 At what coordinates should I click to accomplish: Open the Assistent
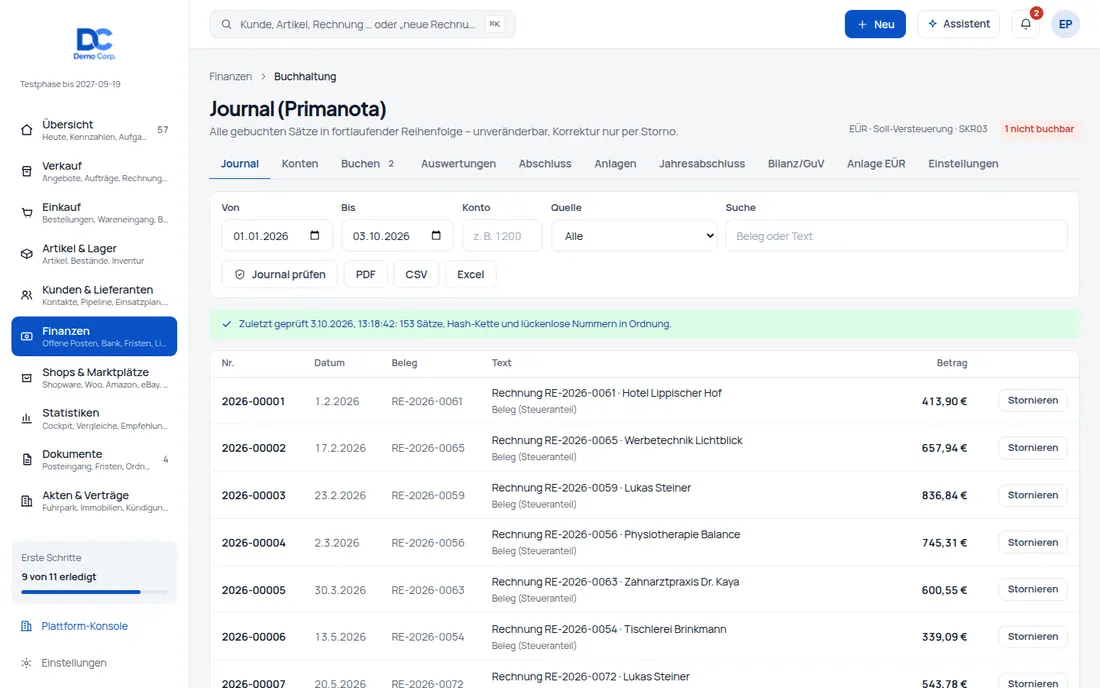point(958,24)
